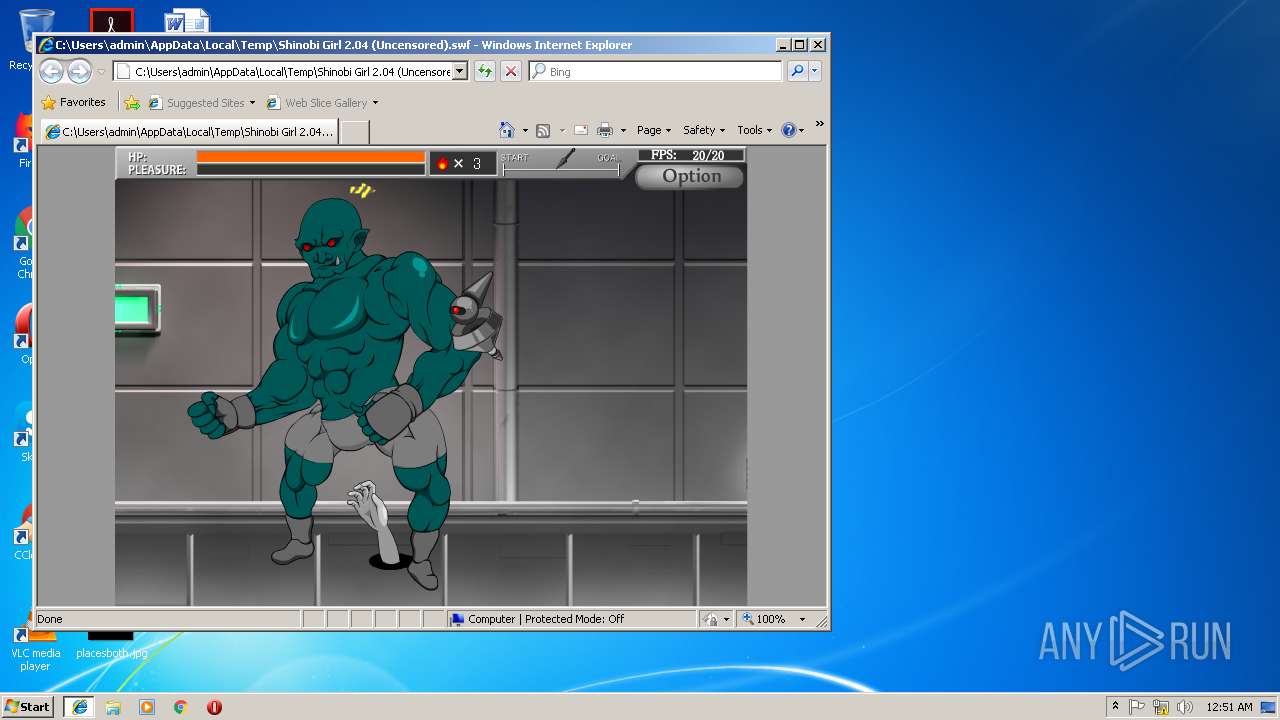Click the Action Center flag tray icon

[1137, 707]
